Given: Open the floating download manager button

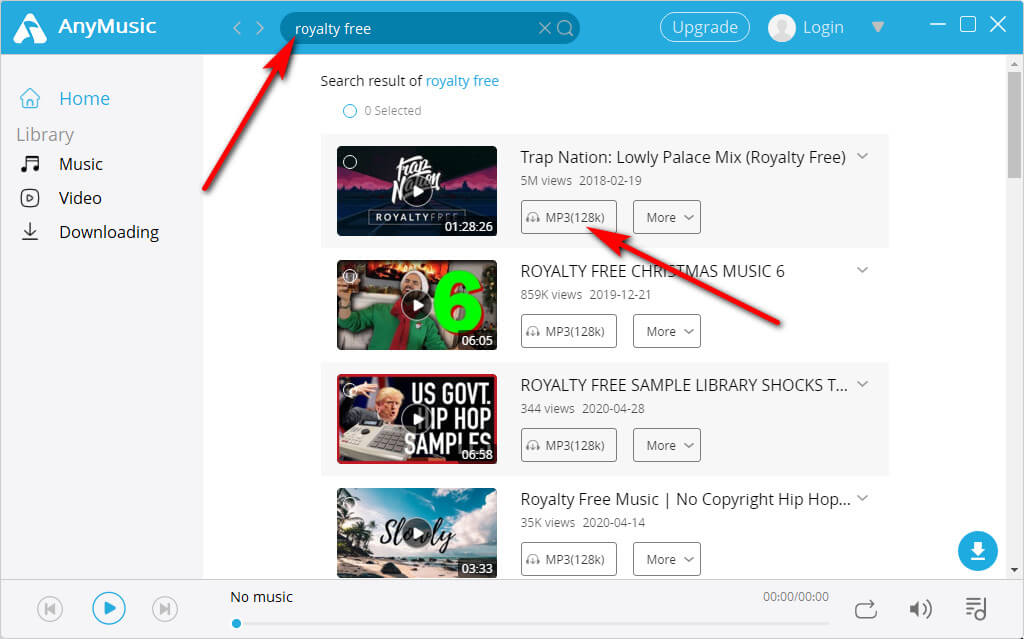Looking at the screenshot, I should tap(977, 551).
